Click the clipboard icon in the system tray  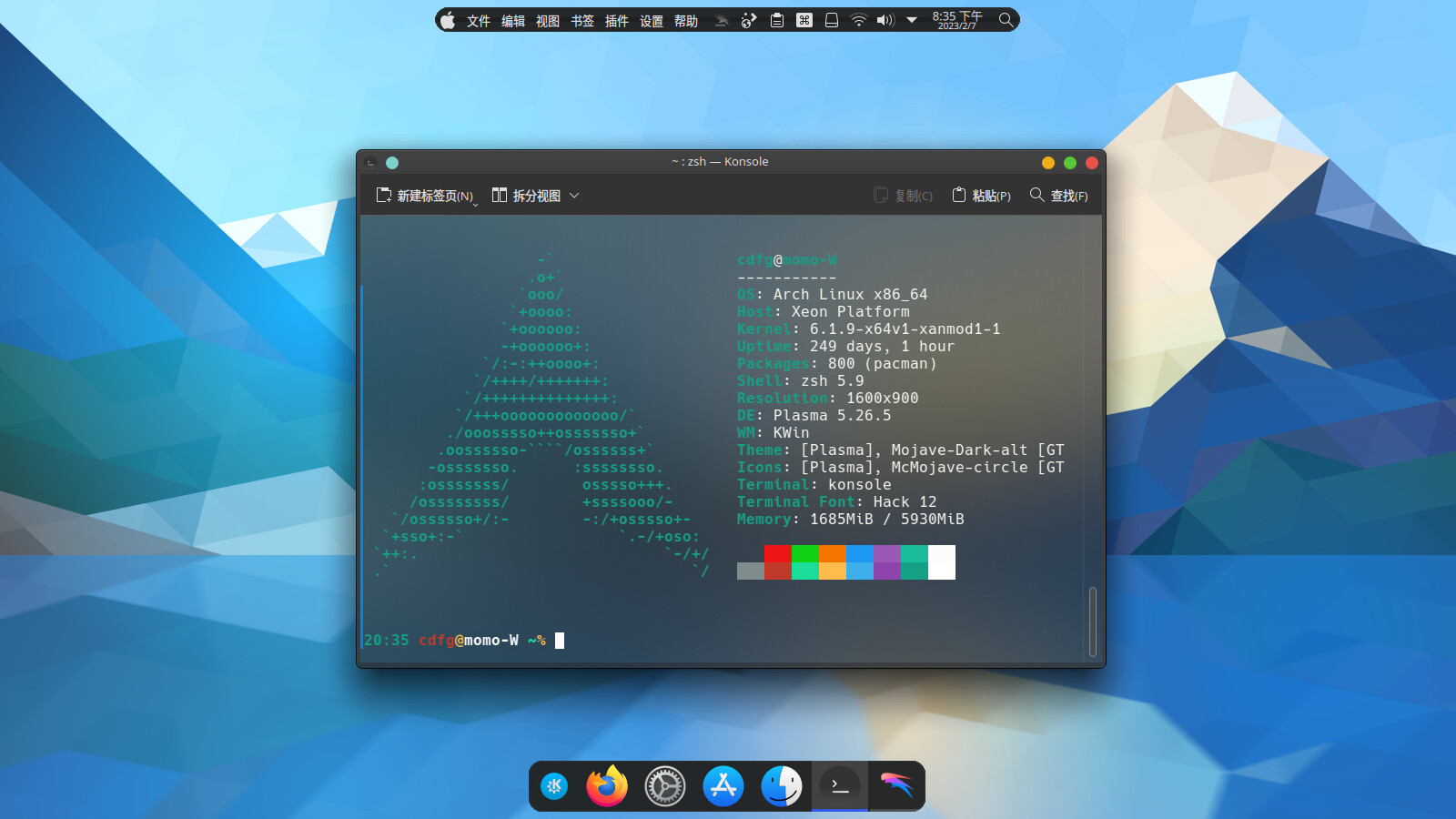coord(776,19)
